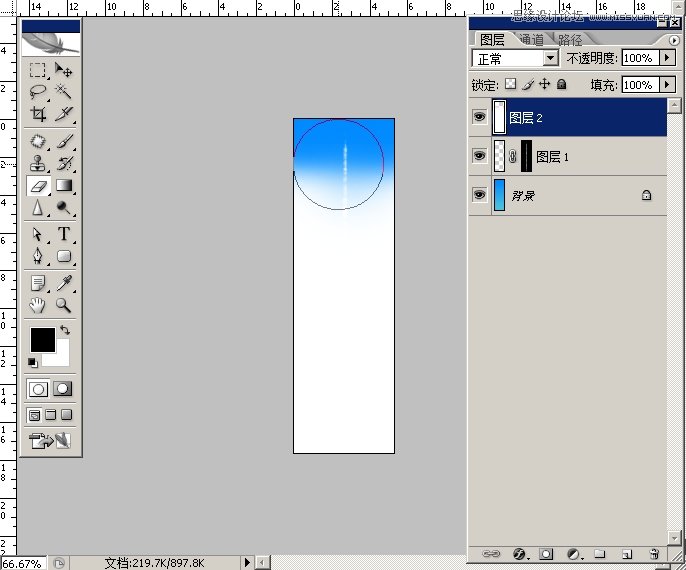686x570 pixels.
Task: Hide 图层 2 with its eye icon
Action: 479,117
